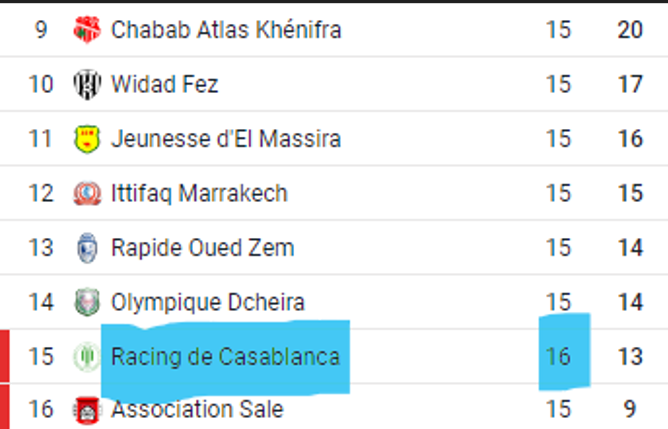Viewport: 668px width, 429px height.
Task: Click Rapide Oued Zem blue crest
Action: pos(87,248)
